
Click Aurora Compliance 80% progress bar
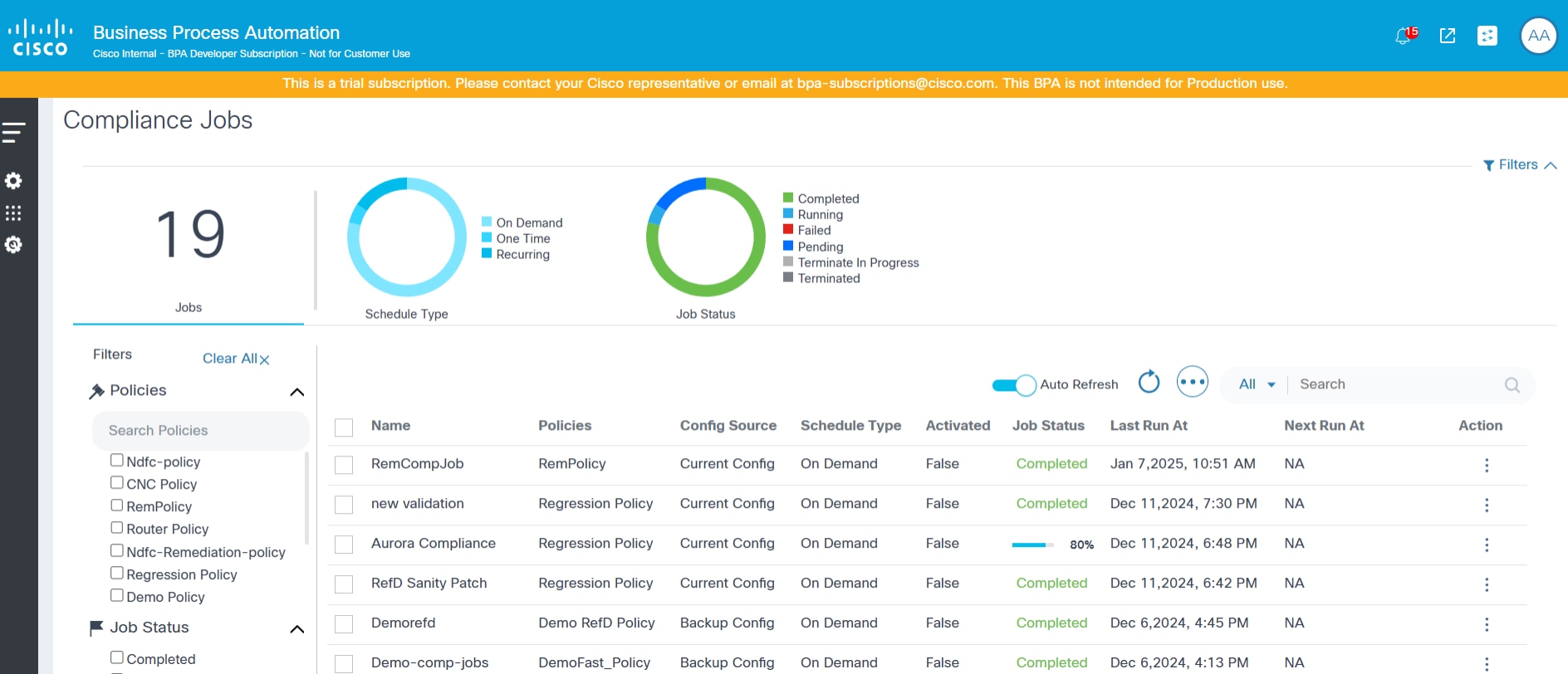pos(1032,545)
